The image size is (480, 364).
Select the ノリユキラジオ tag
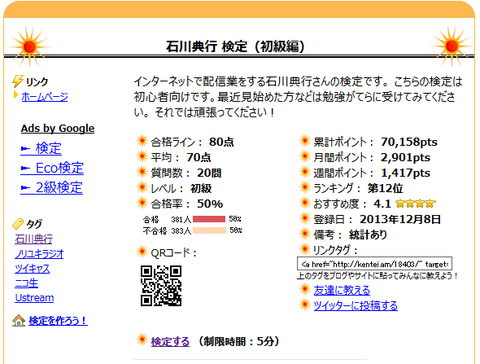click(39, 254)
